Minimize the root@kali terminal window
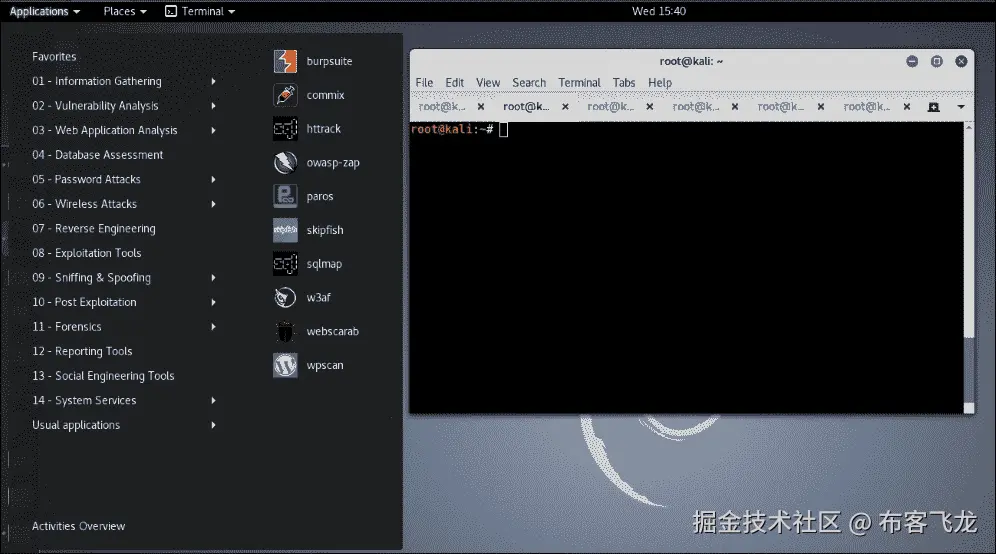Image resolution: width=996 pixels, height=554 pixels. point(912,61)
